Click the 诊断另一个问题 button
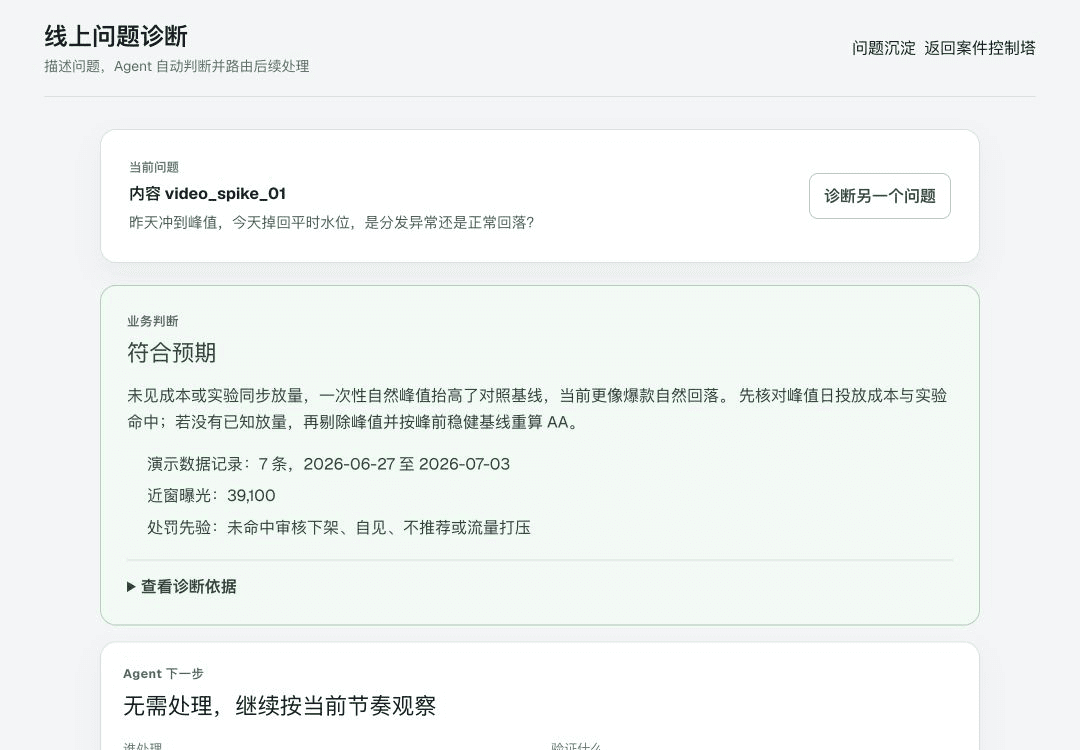 pos(880,196)
